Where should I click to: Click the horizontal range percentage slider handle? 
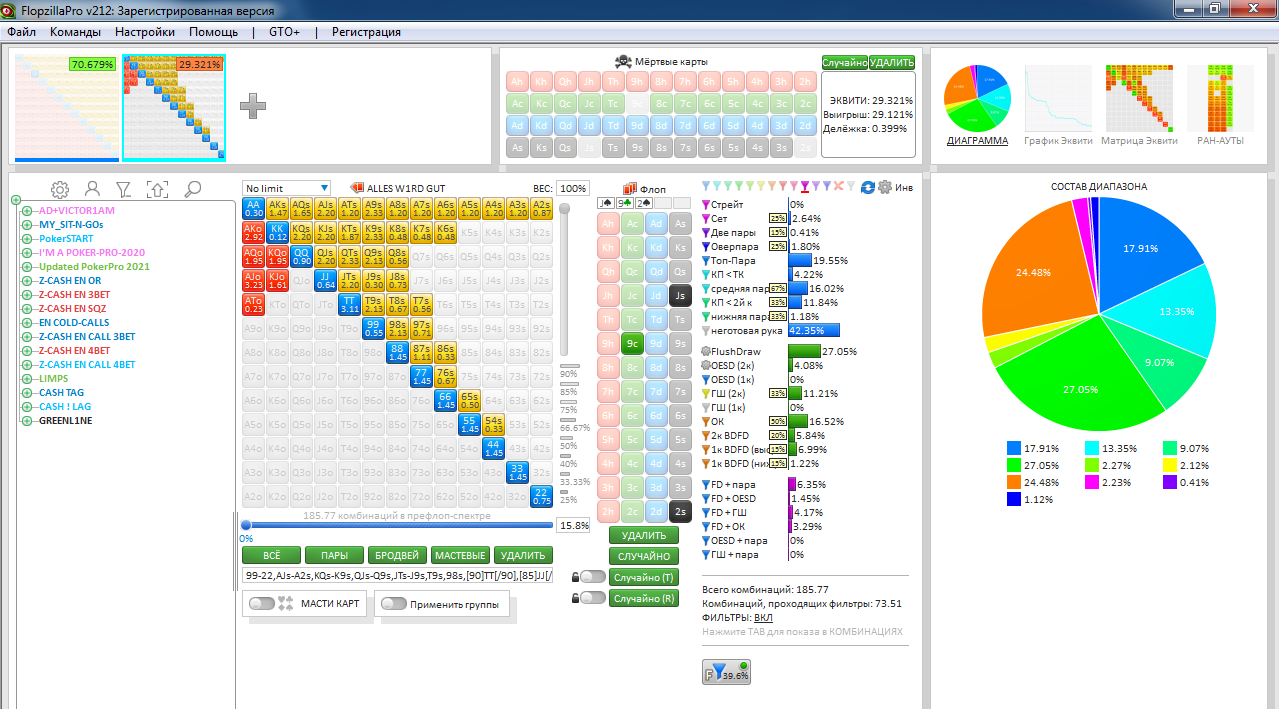click(246, 525)
